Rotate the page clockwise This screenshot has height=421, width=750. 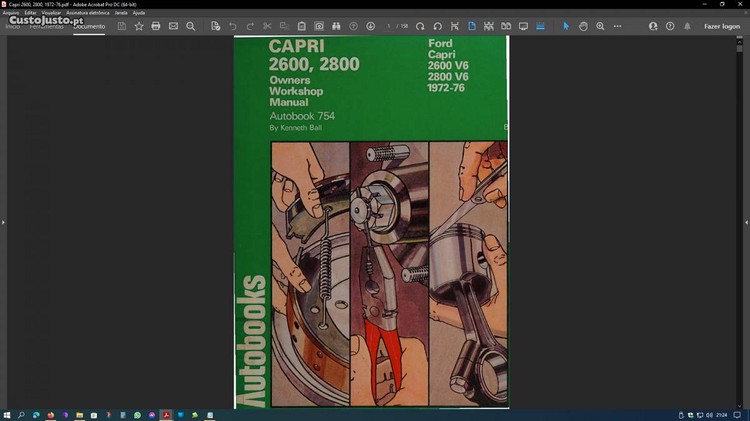[420, 26]
